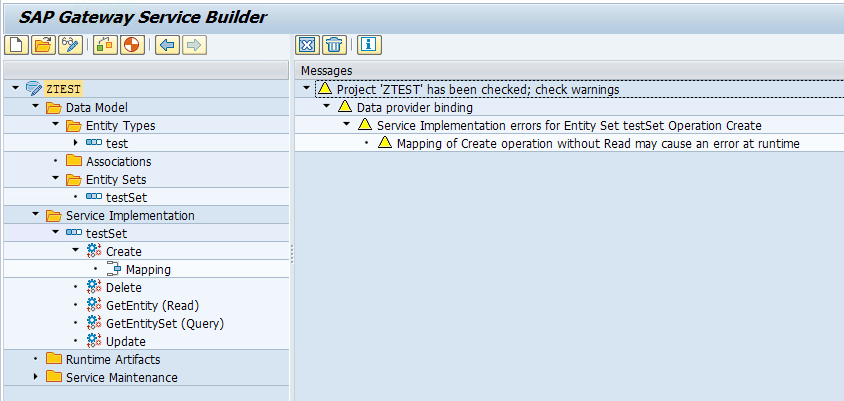Click the Service Implementation folder icon
Screen dimensions: 844x401
coord(54,215)
